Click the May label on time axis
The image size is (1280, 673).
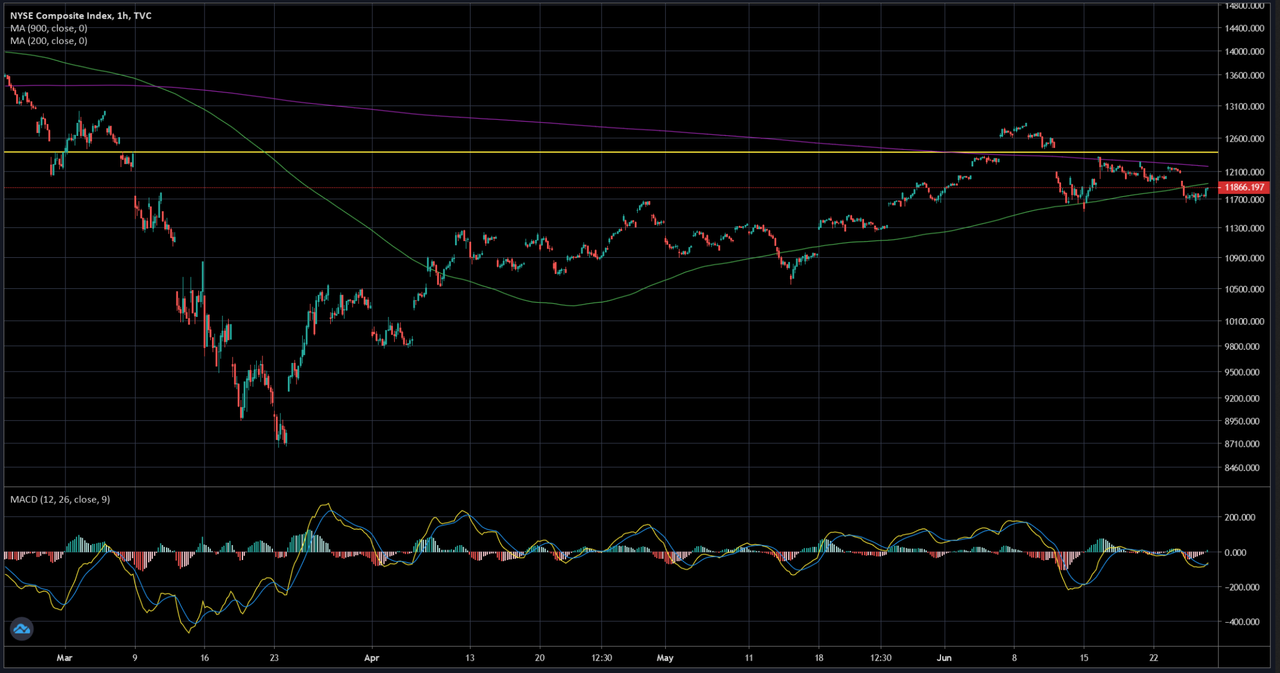pos(666,660)
